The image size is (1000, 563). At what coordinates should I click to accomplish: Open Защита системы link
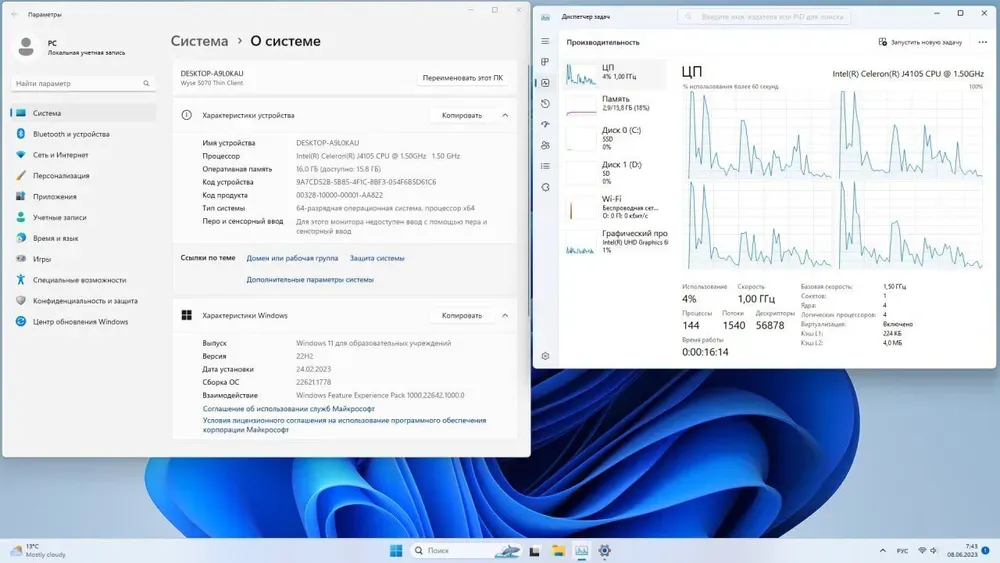pyautogui.click(x=377, y=258)
